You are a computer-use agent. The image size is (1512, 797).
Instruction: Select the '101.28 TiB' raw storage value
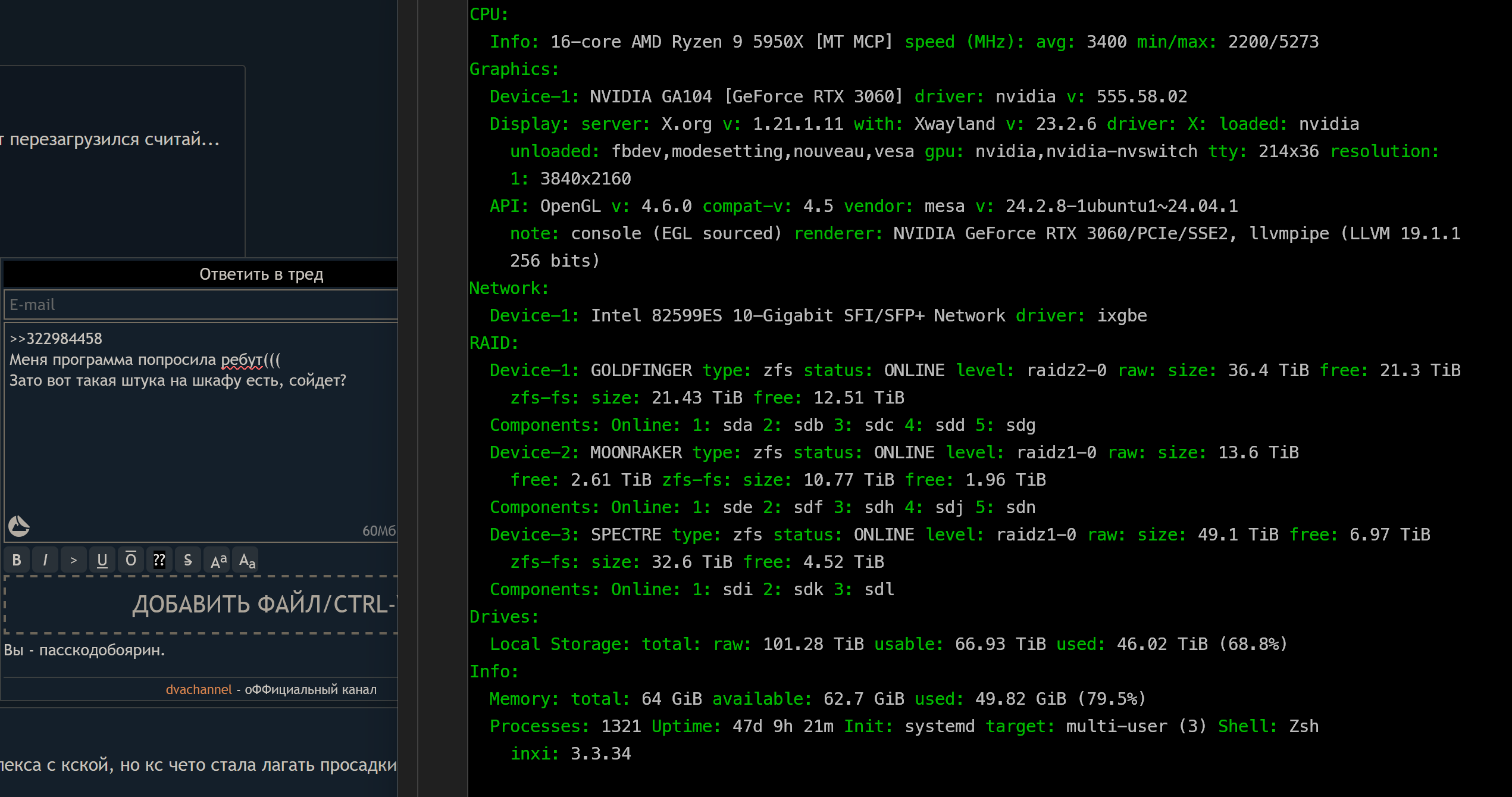[x=813, y=644]
